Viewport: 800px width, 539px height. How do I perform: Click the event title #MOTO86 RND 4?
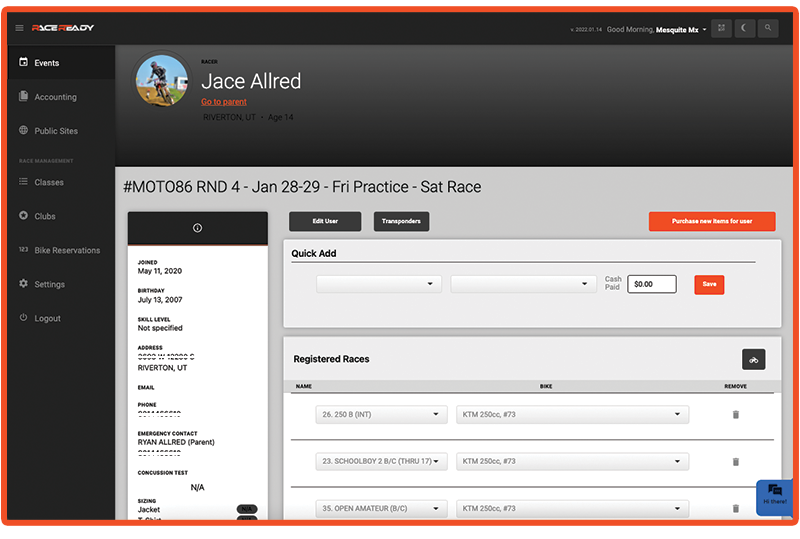tap(302, 187)
